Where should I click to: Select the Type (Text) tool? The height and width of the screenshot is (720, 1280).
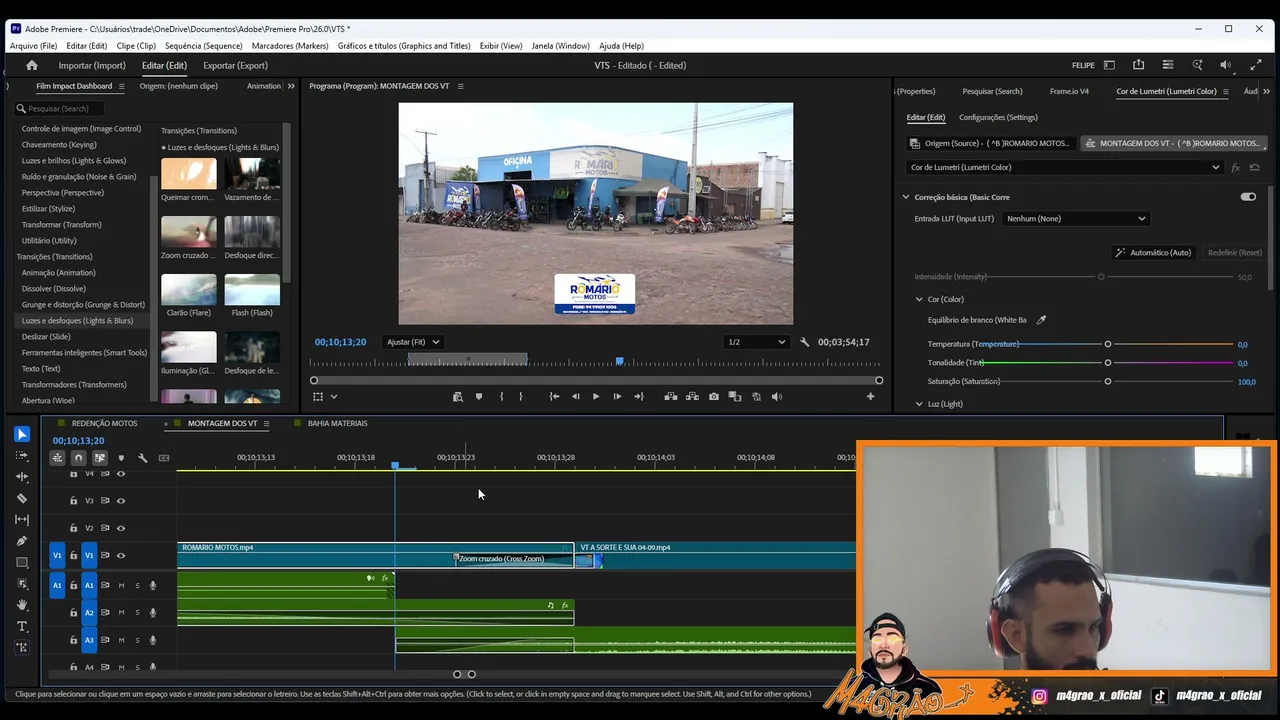pos(21,626)
